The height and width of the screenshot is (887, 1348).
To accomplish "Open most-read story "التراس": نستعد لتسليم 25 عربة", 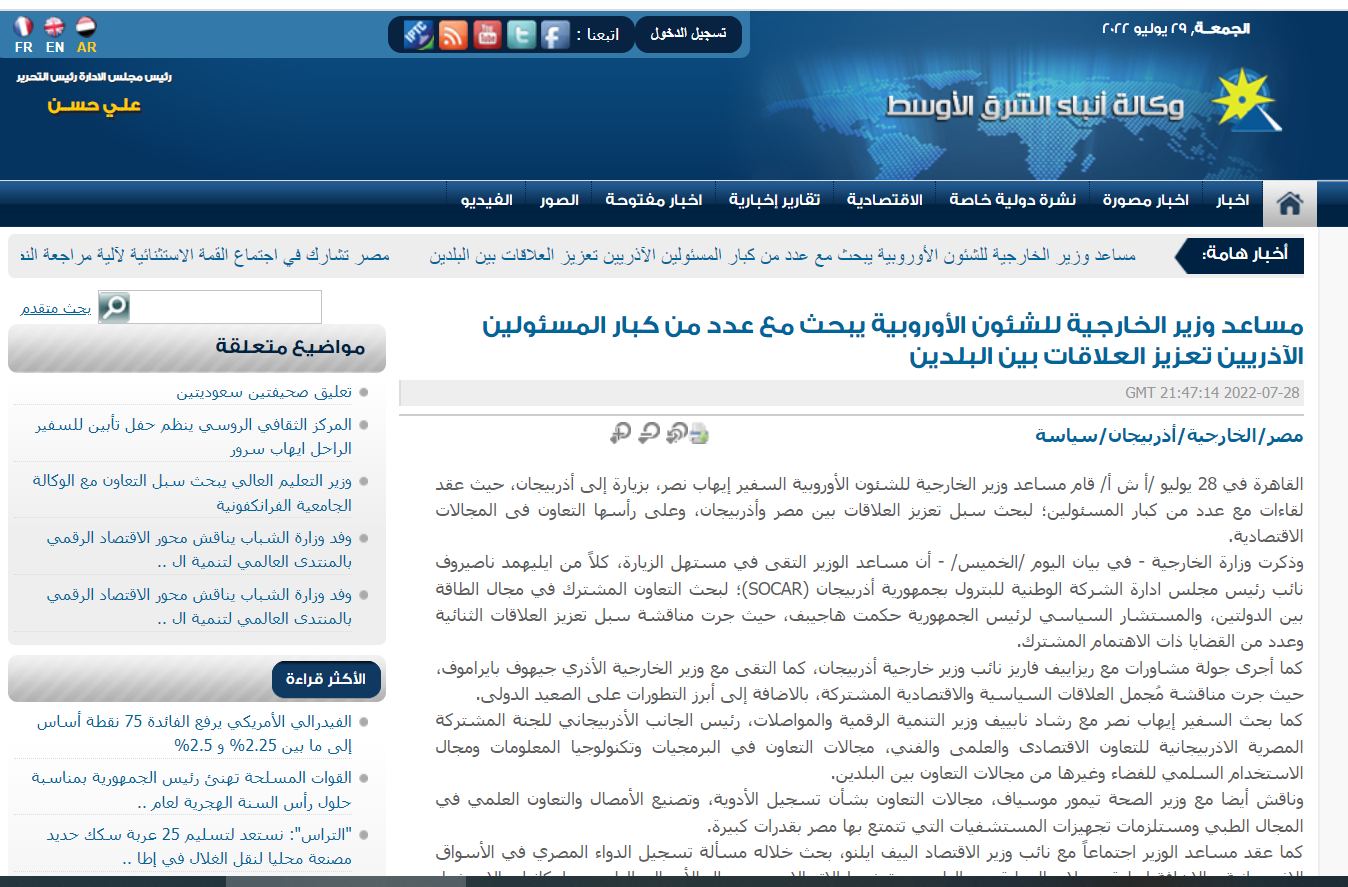I will 200,846.
